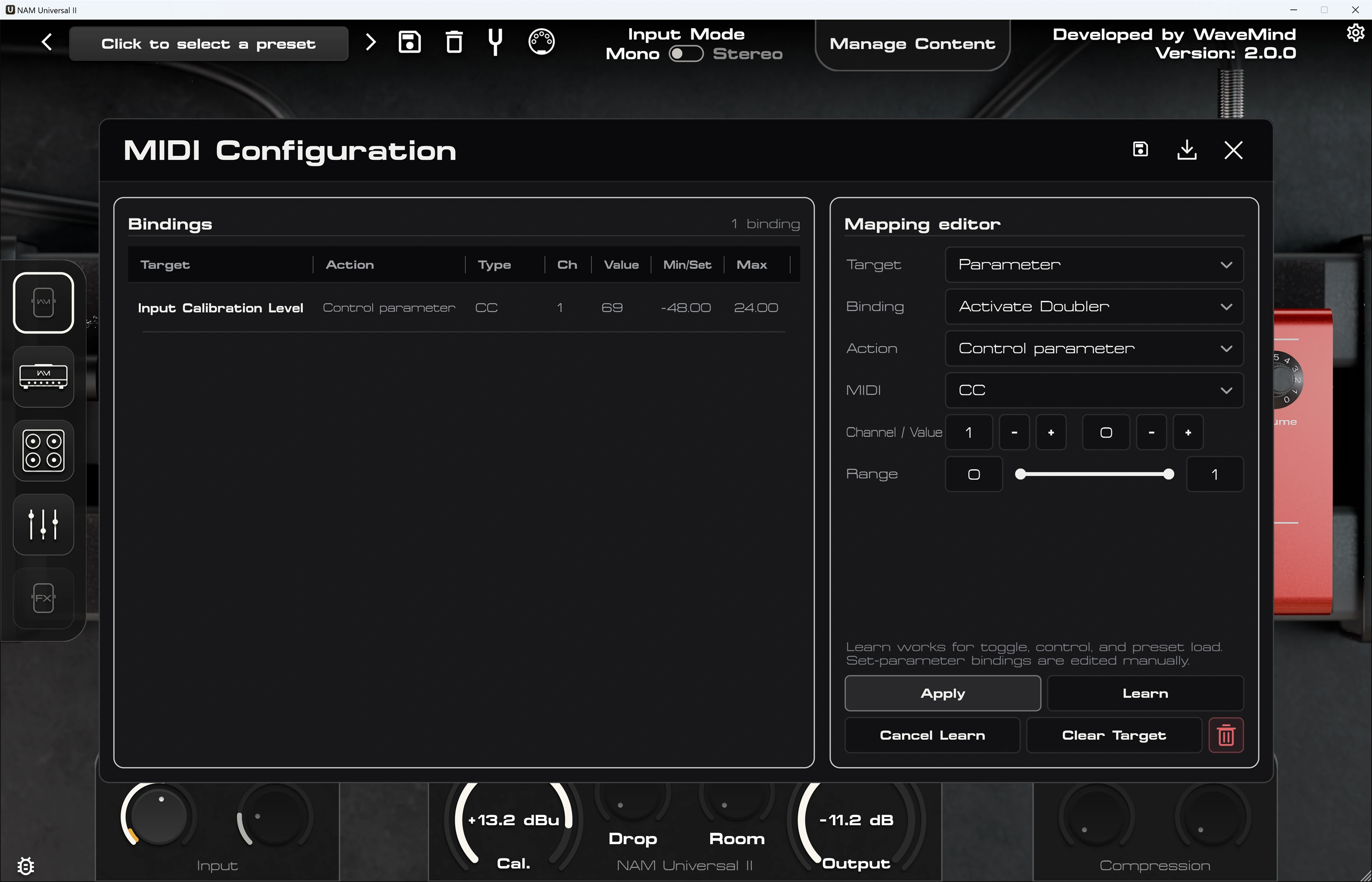The width and height of the screenshot is (1372, 882).
Task: Import MIDI configuration with download icon
Action: click(x=1187, y=149)
